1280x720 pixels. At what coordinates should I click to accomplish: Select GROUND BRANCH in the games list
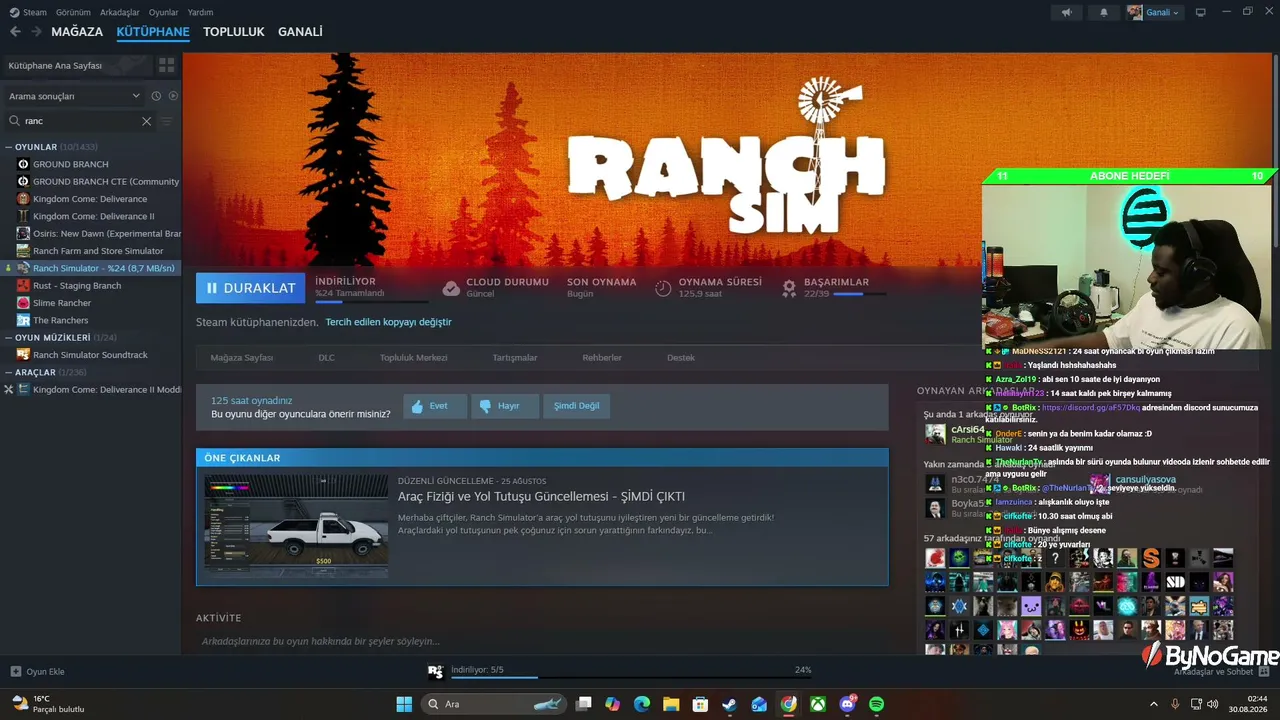coord(71,164)
